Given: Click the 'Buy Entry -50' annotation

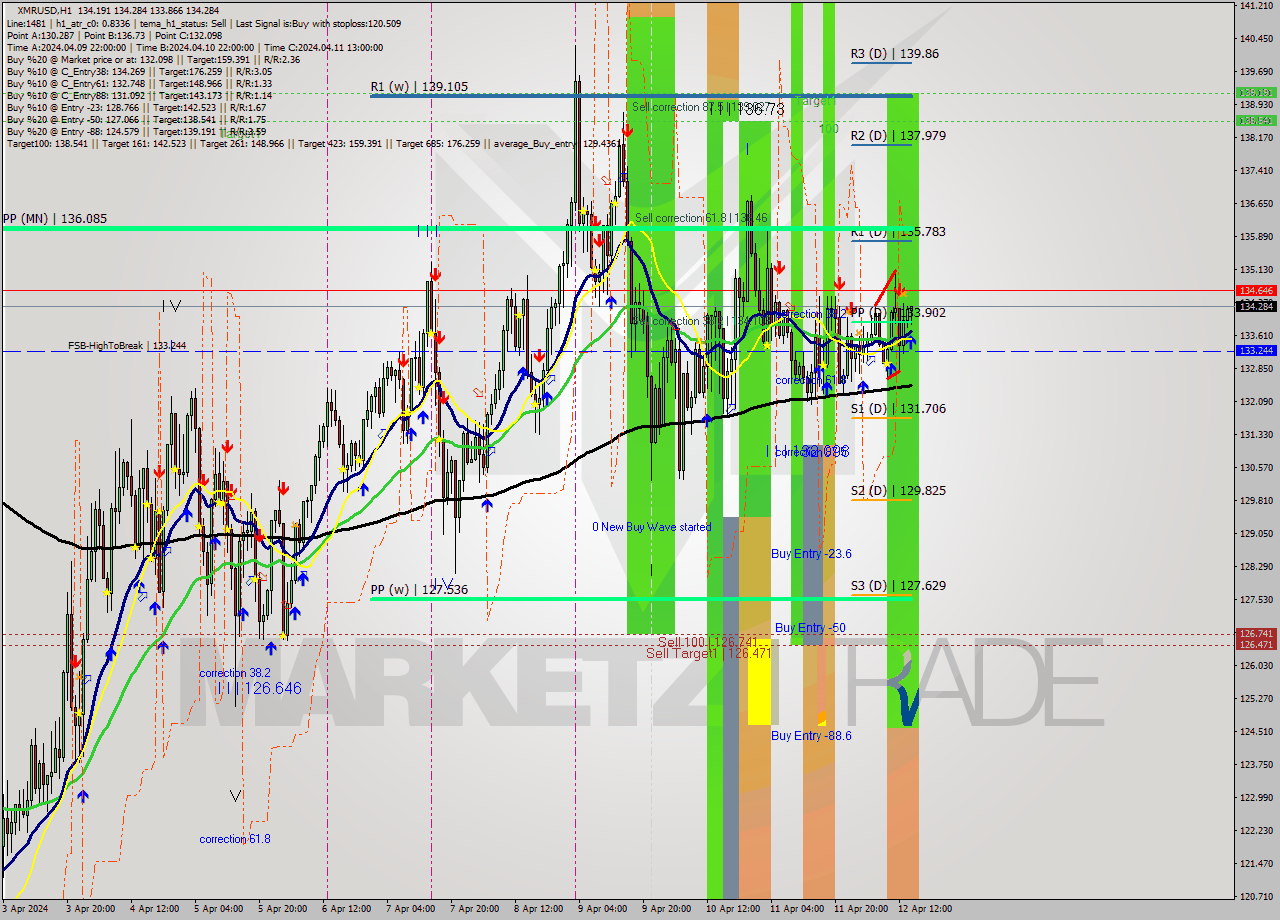Looking at the screenshot, I should pos(809,627).
